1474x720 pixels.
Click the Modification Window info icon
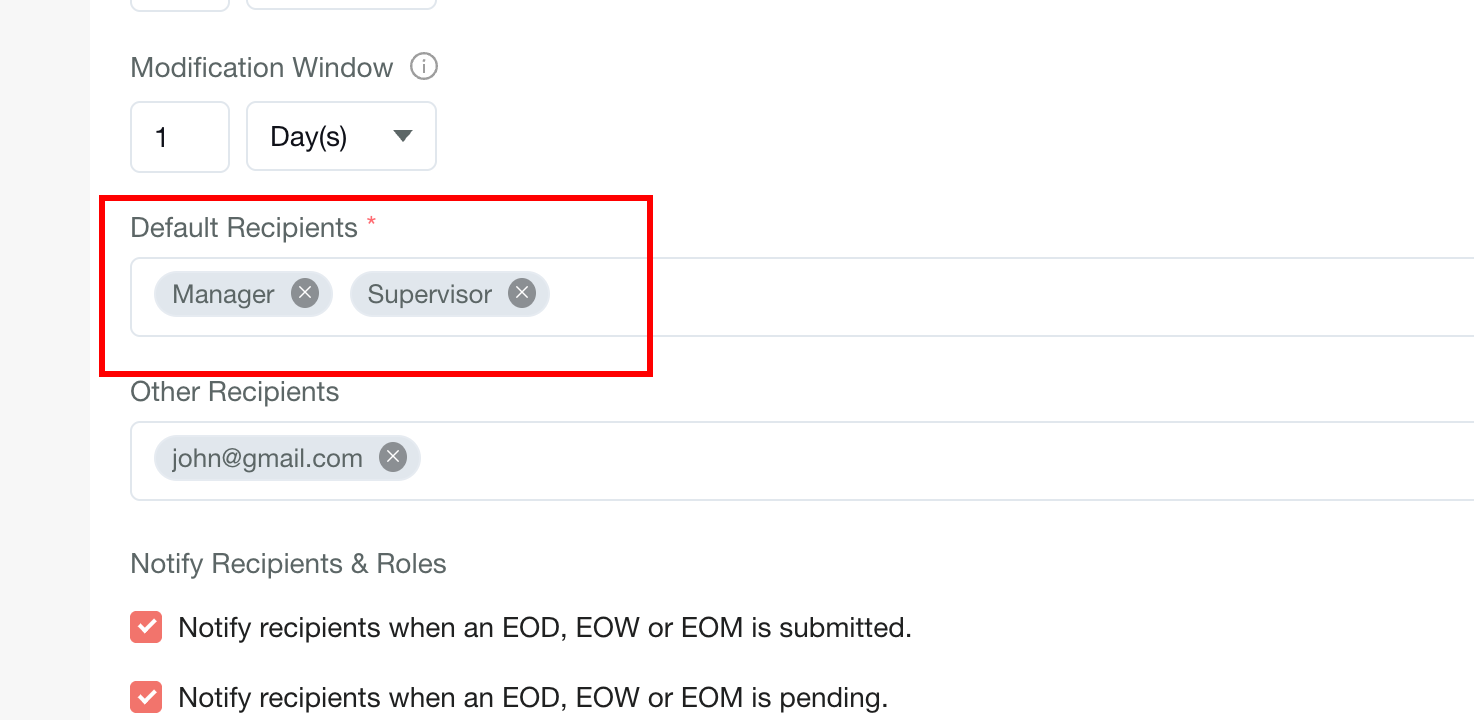[425, 67]
